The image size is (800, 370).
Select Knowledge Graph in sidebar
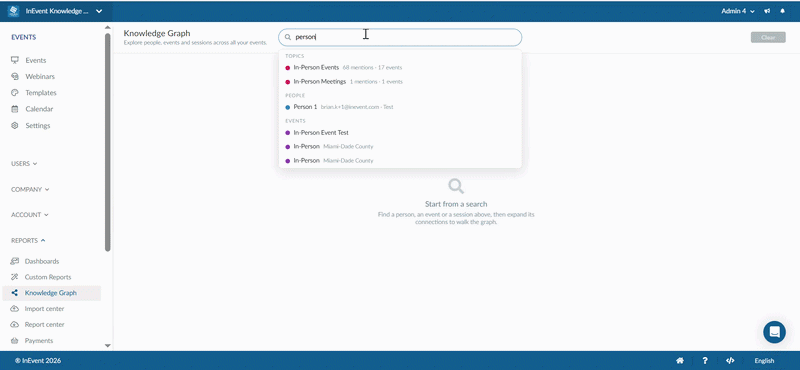click(x=51, y=293)
